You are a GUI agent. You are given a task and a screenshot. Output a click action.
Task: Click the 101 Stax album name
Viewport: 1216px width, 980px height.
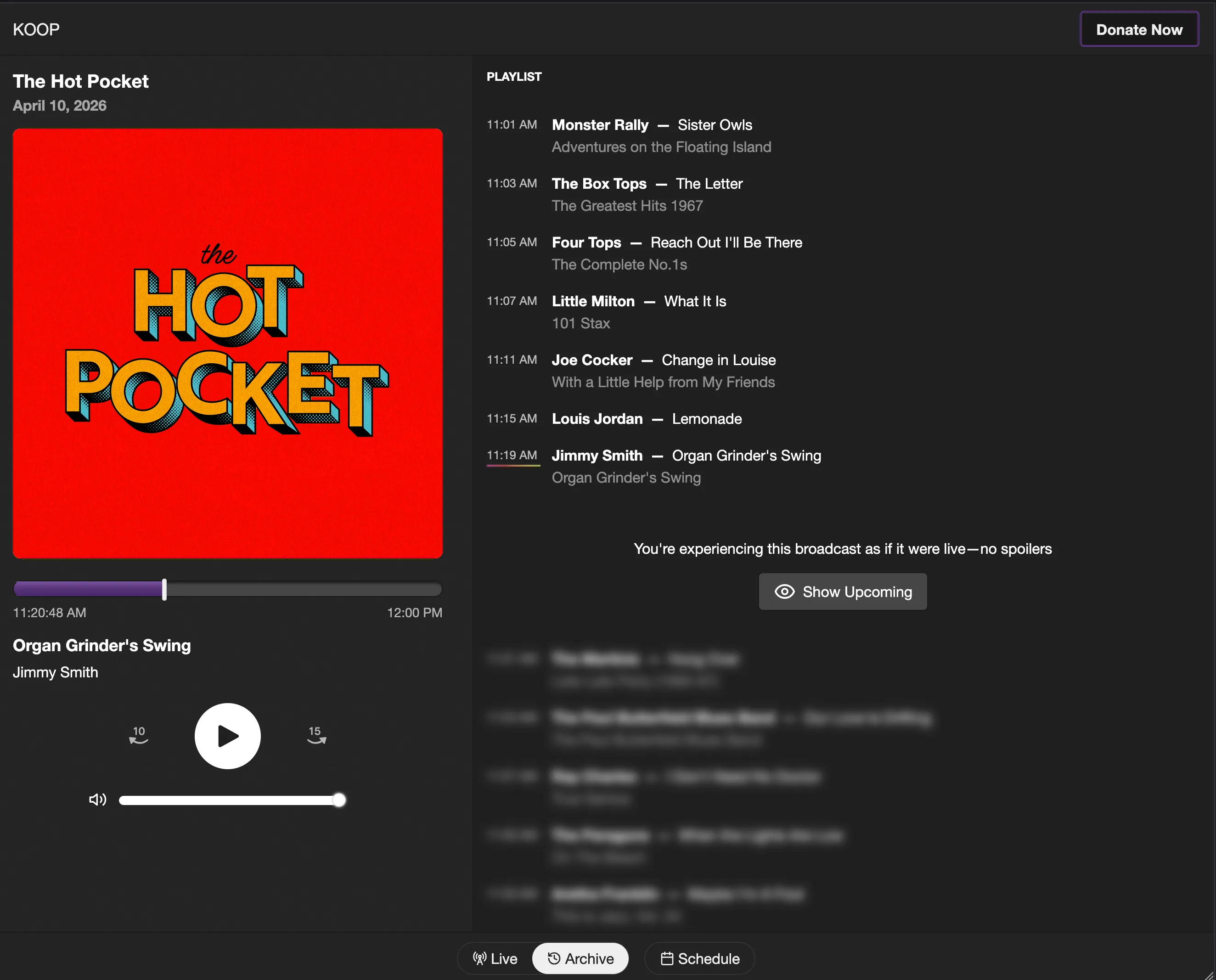pyautogui.click(x=581, y=323)
